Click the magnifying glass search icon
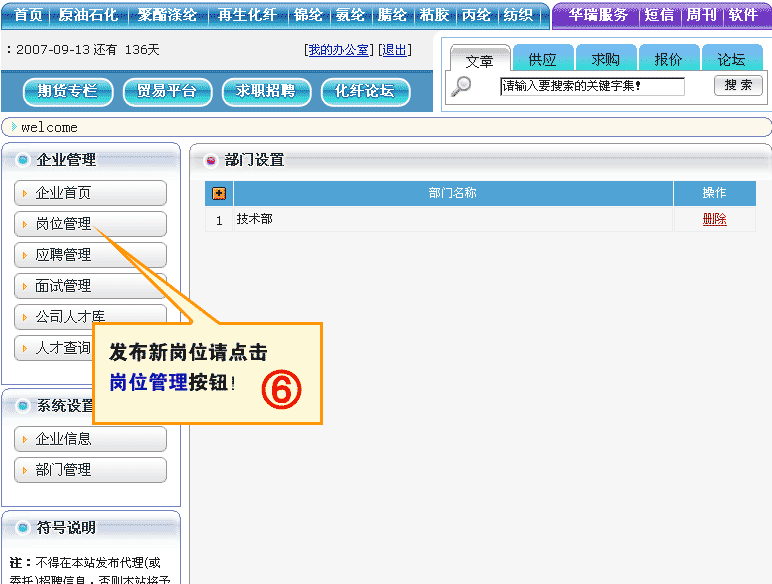This screenshot has width=772, height=584. [461, 86]
